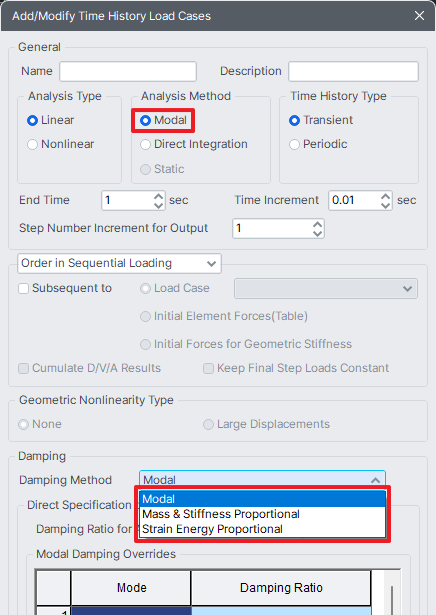This screenshot has width=436, height=615.
Task: Increase Time Increment using up arrow
Action: (x=385, y=196)
